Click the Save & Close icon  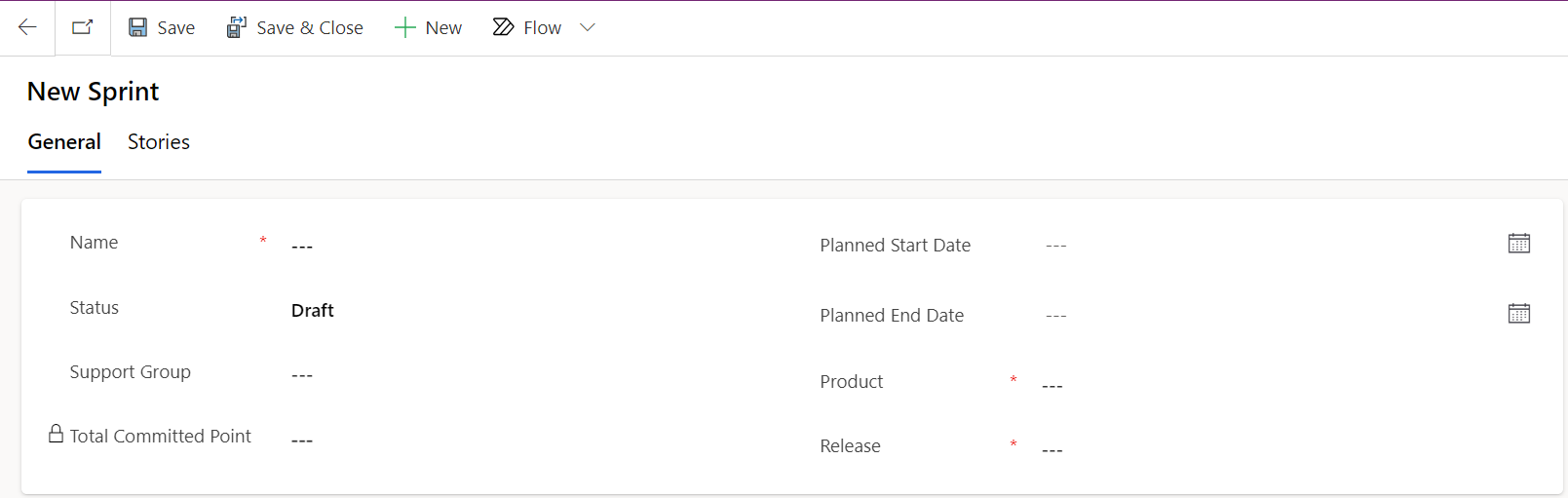[237, 27]
